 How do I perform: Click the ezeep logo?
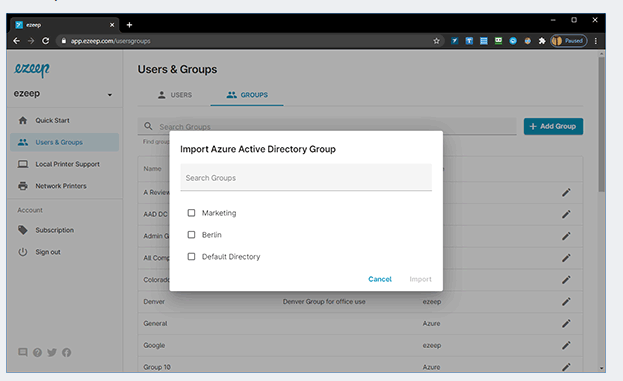[32, 70]
